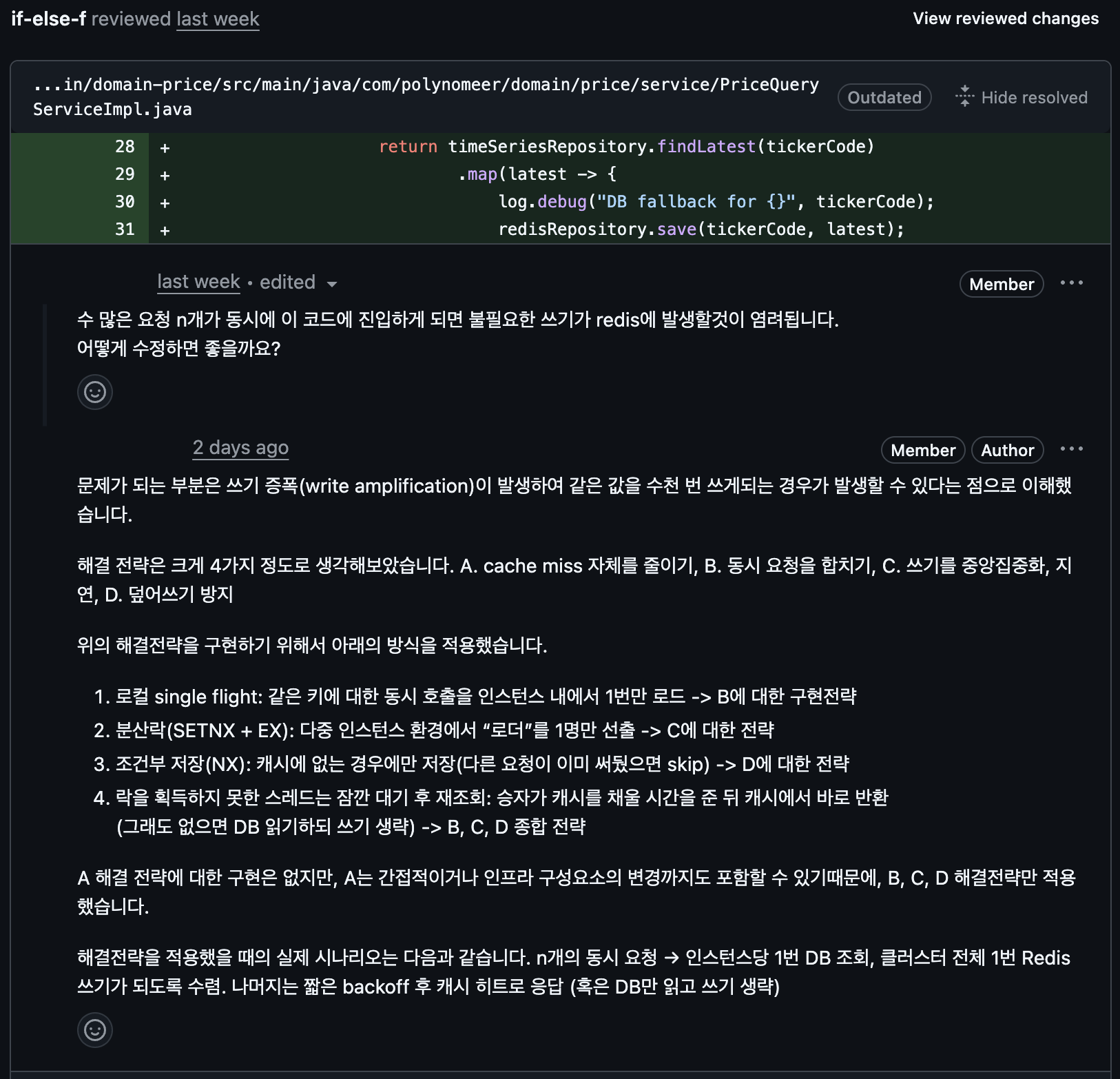Screen dimensions: 1120x1079
Task: Click the redisRepository.save code line
Action: pos(701,229)
